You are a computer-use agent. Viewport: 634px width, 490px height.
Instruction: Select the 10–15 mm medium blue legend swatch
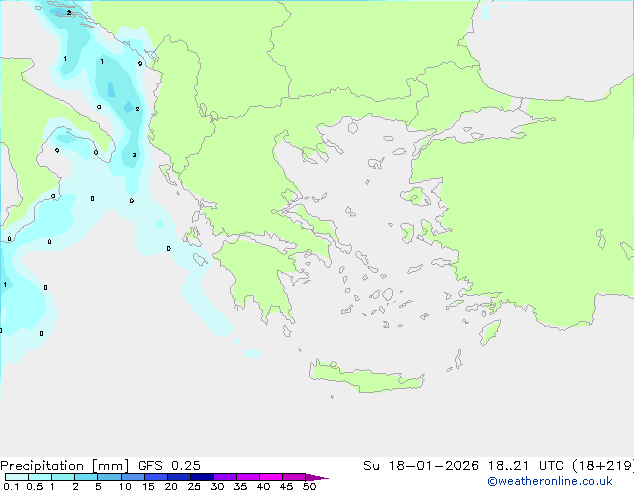click(133, 477)
